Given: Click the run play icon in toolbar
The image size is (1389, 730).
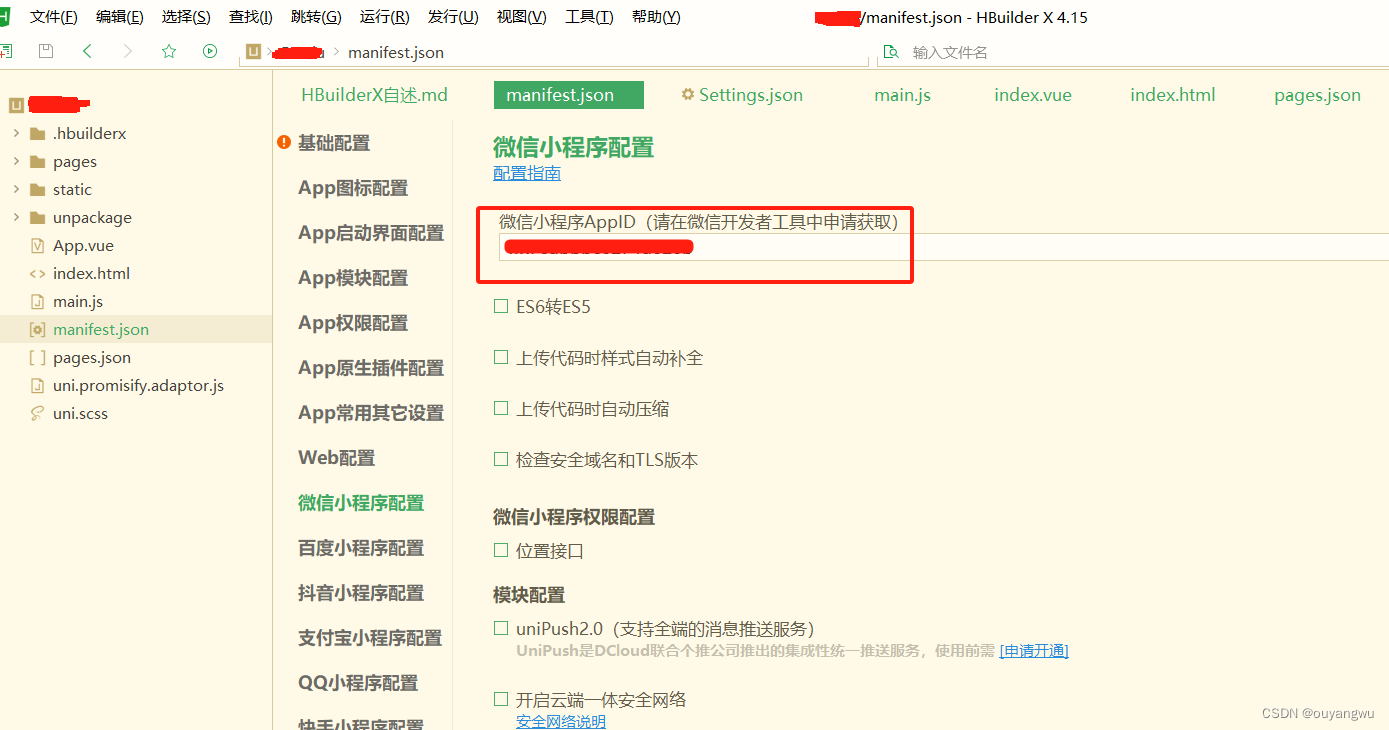Looking at the screenshot, I should tap(210, 51).
